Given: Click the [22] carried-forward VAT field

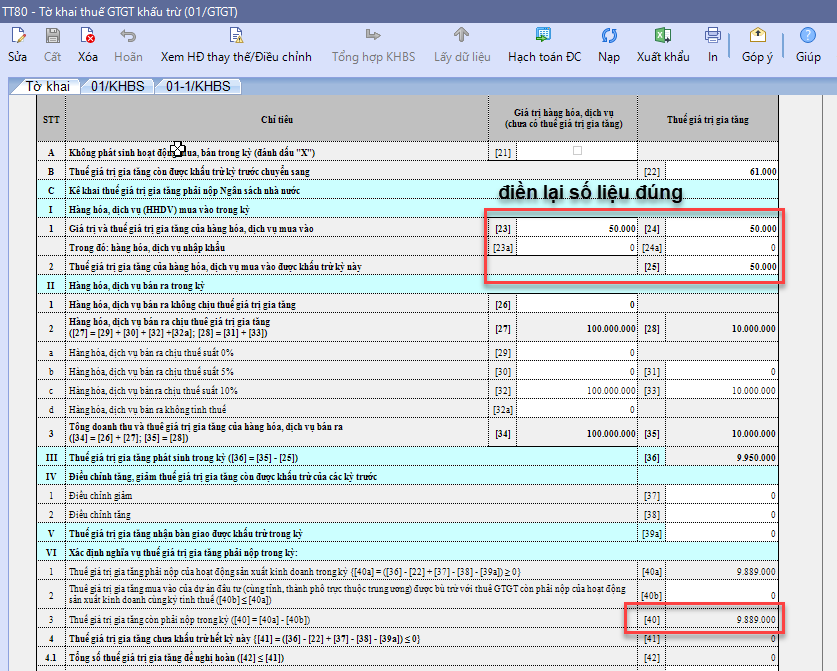Looking at the screenshot, I should [x=721, y=171].
